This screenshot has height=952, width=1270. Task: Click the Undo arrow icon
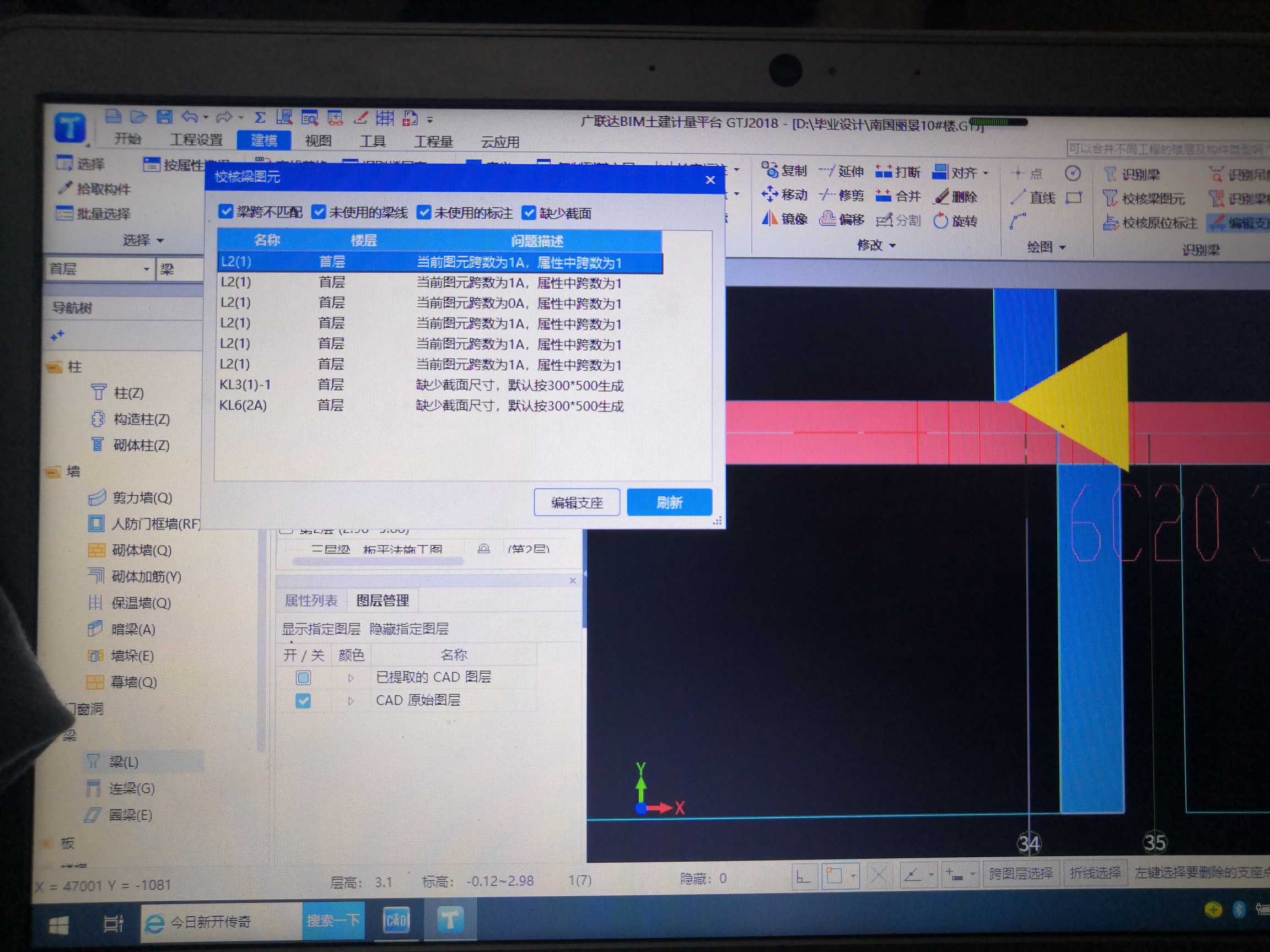pos(190,118)
